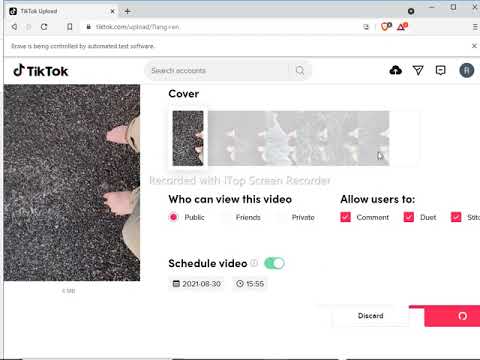The width and height of the screenshot is (480, 360).
Task: Open the Brave Rewards triangle icon
Action: [402, 27]
